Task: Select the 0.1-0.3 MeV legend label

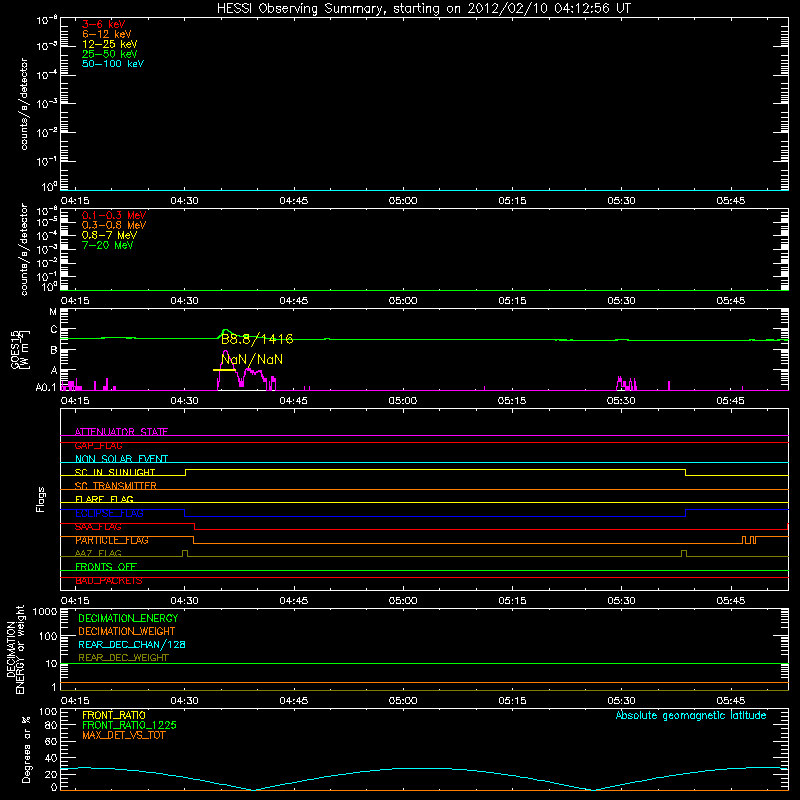Action: (x=114, y=215)
